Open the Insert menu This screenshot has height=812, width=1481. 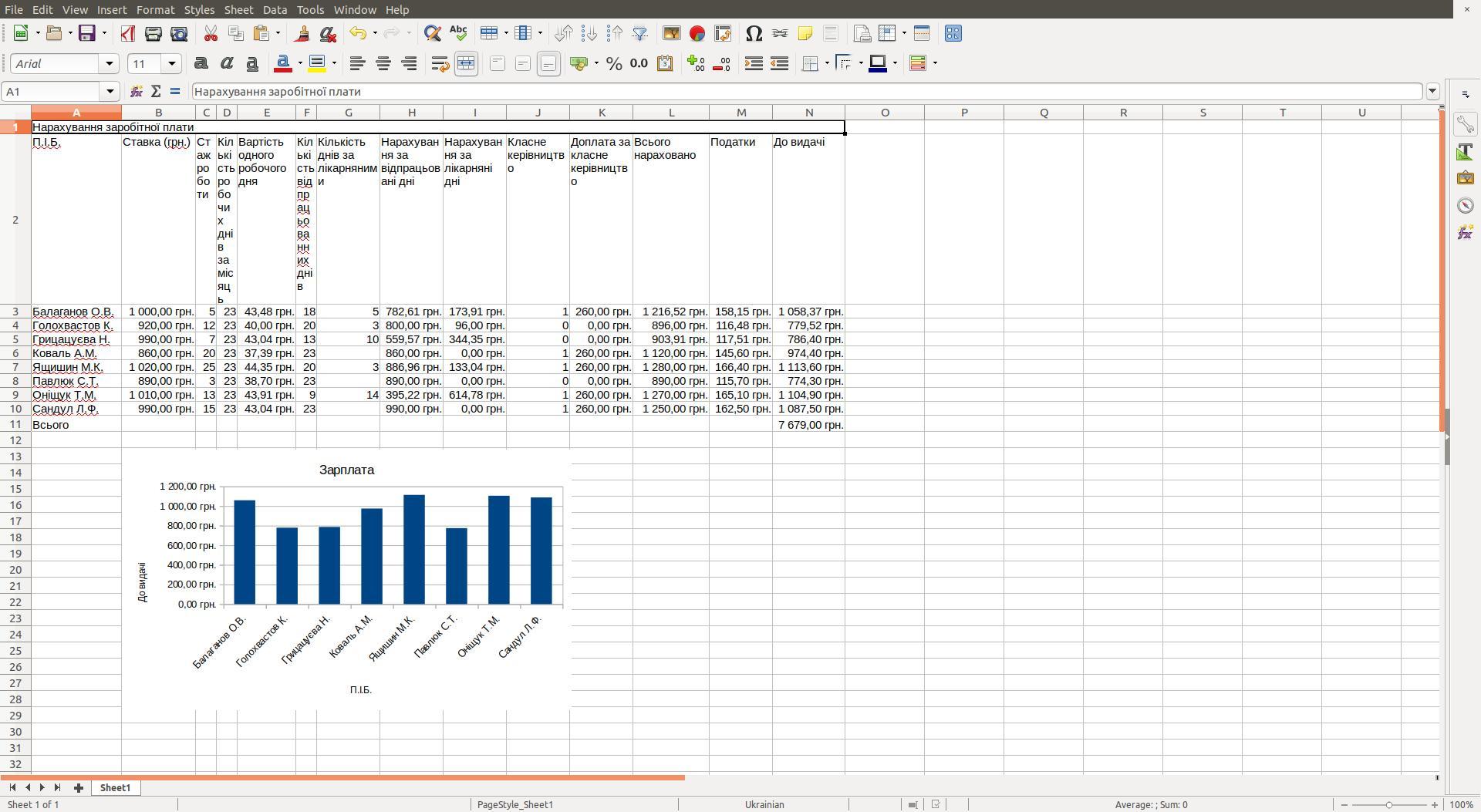(112, 9)
